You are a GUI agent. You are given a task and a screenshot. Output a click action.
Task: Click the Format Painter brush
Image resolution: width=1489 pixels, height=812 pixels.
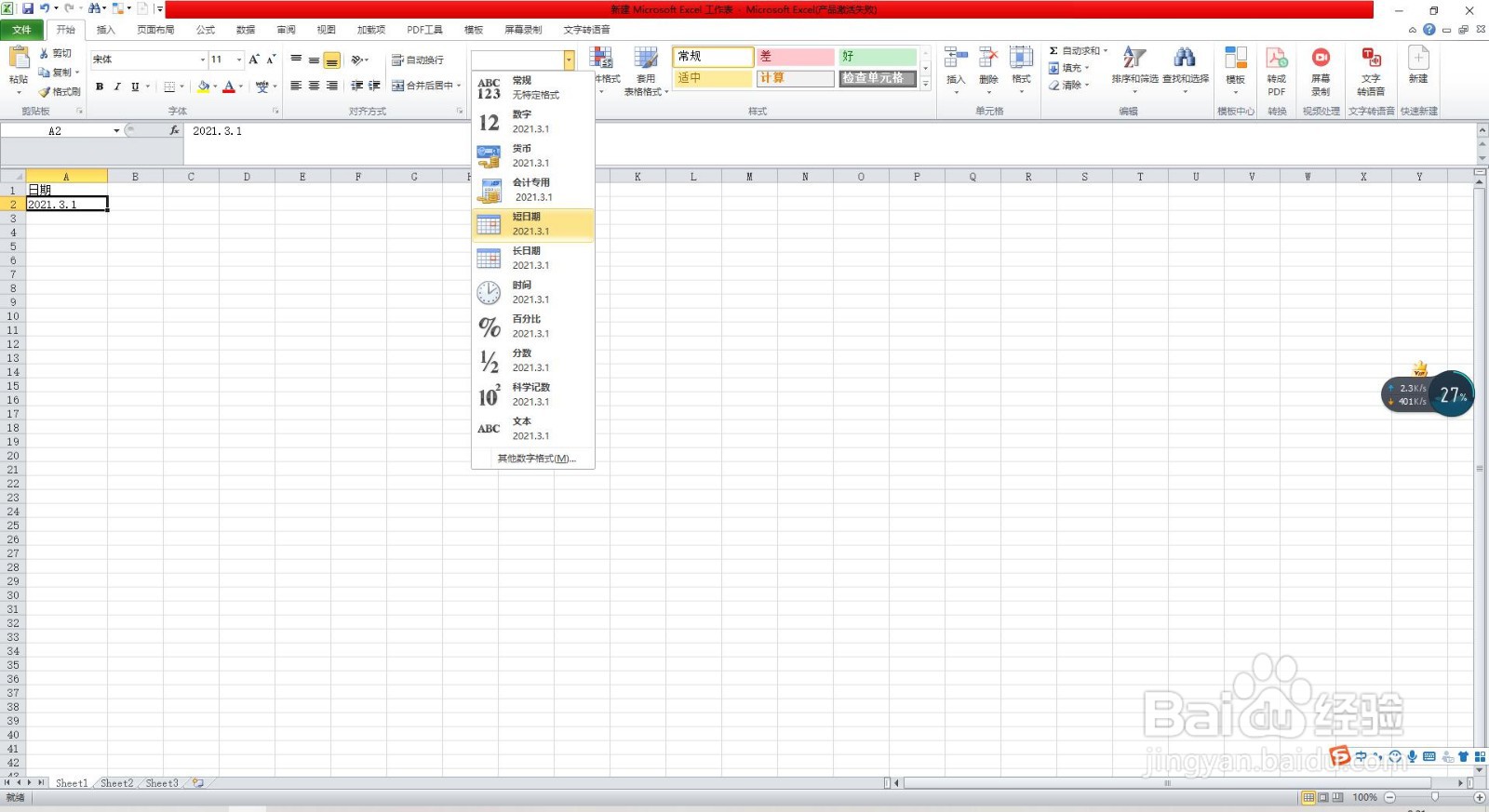tap(60, 91)
